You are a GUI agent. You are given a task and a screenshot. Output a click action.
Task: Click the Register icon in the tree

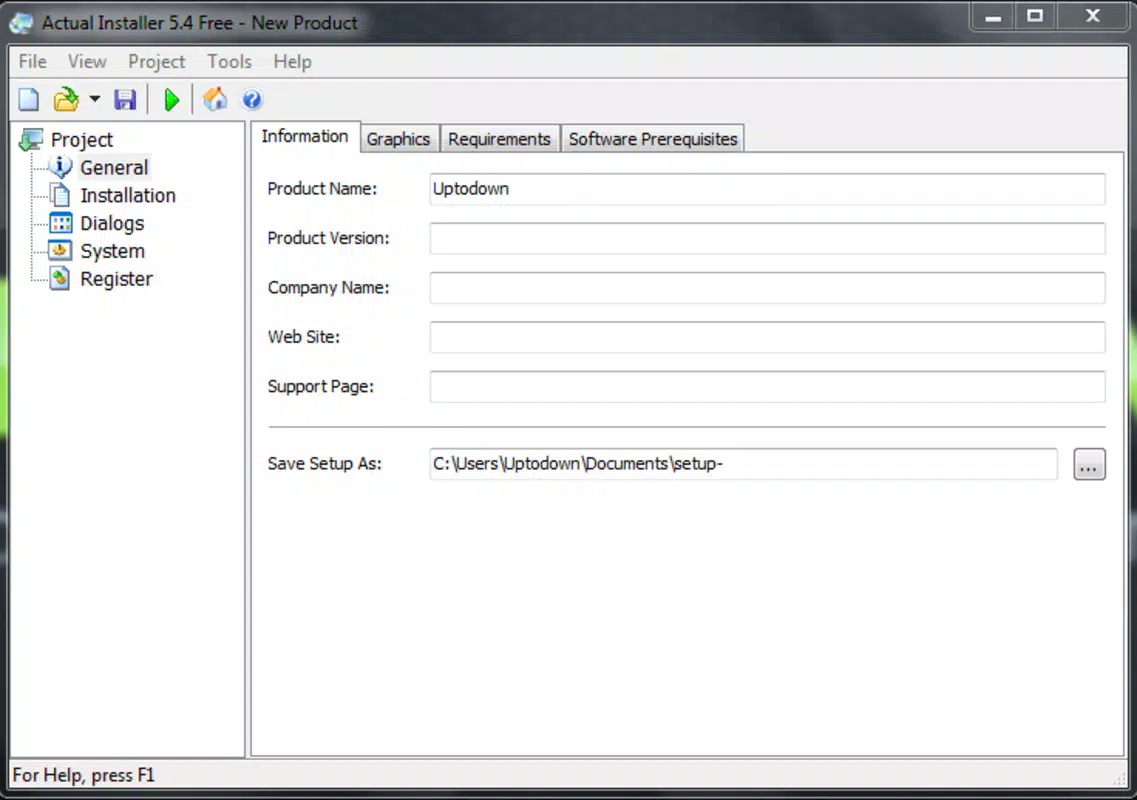pyautogui.click(x=60, y=279)
